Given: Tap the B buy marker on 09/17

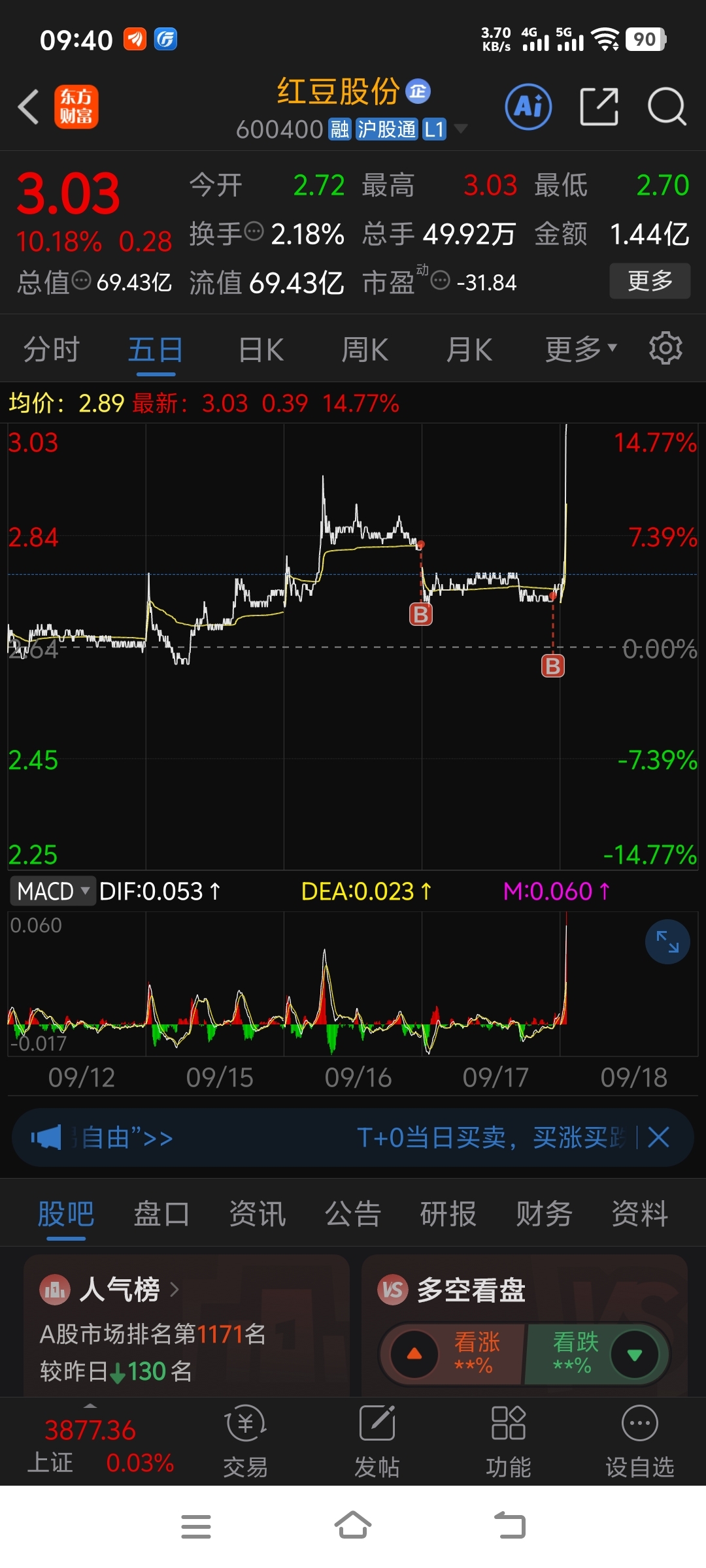Looking at the screenshot, I should [553, 666].
